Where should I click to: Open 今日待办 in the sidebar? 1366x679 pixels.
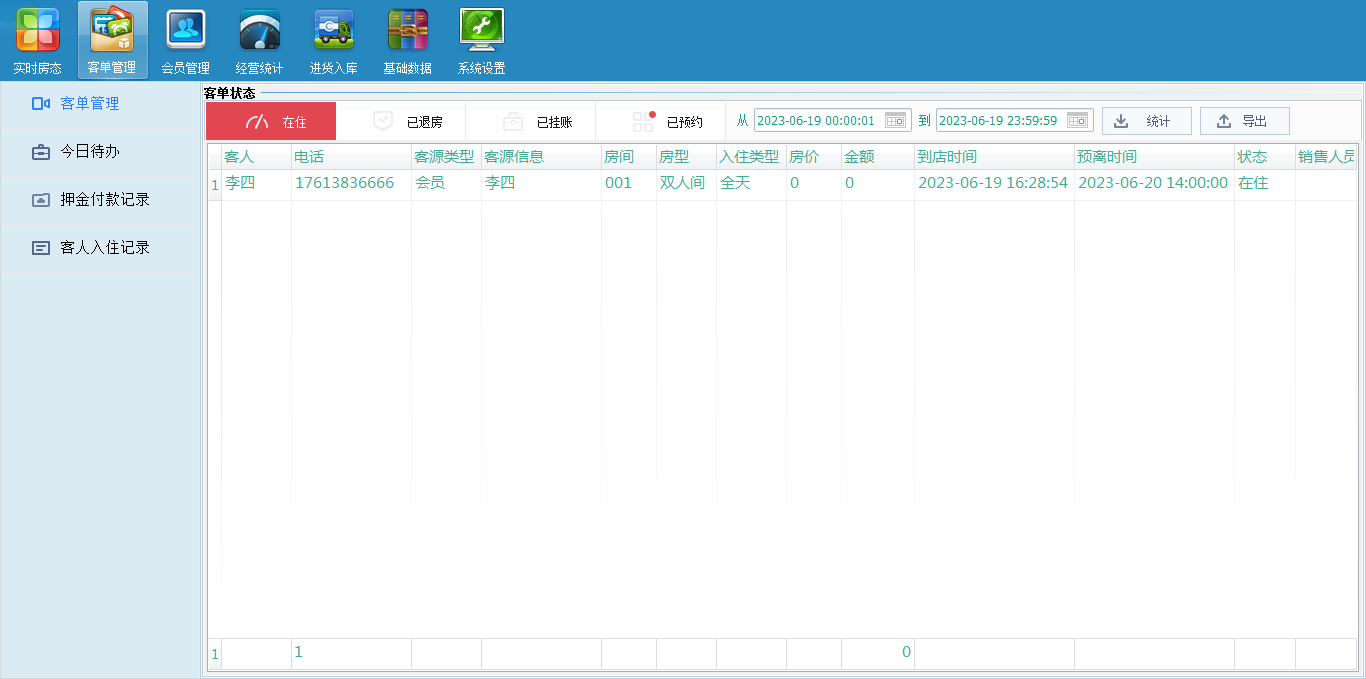click(x=90, y=152)
